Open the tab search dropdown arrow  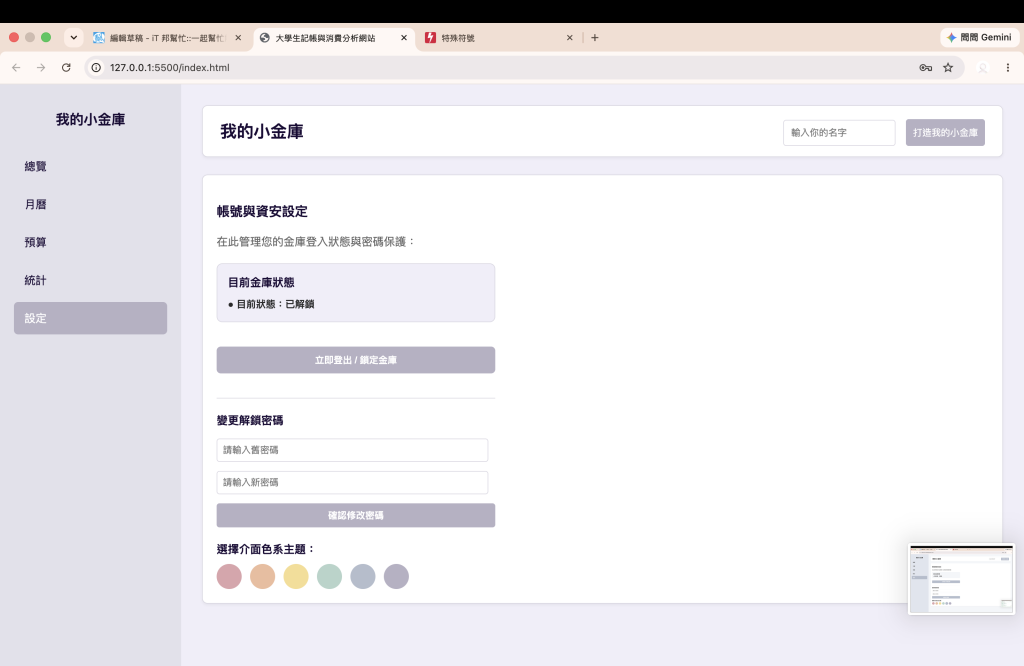coord(74,37)
